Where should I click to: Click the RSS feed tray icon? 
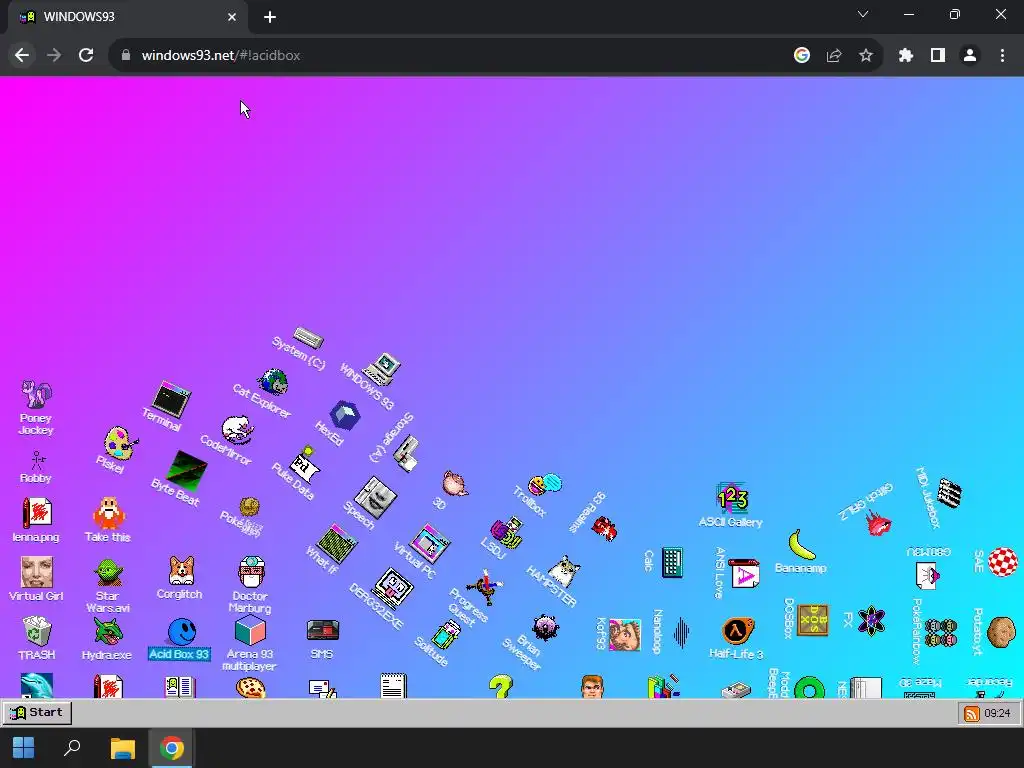click(x=972, y=713)
